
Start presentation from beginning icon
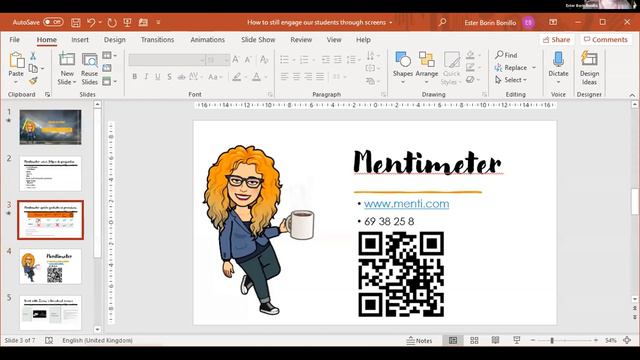coord(127,22)
